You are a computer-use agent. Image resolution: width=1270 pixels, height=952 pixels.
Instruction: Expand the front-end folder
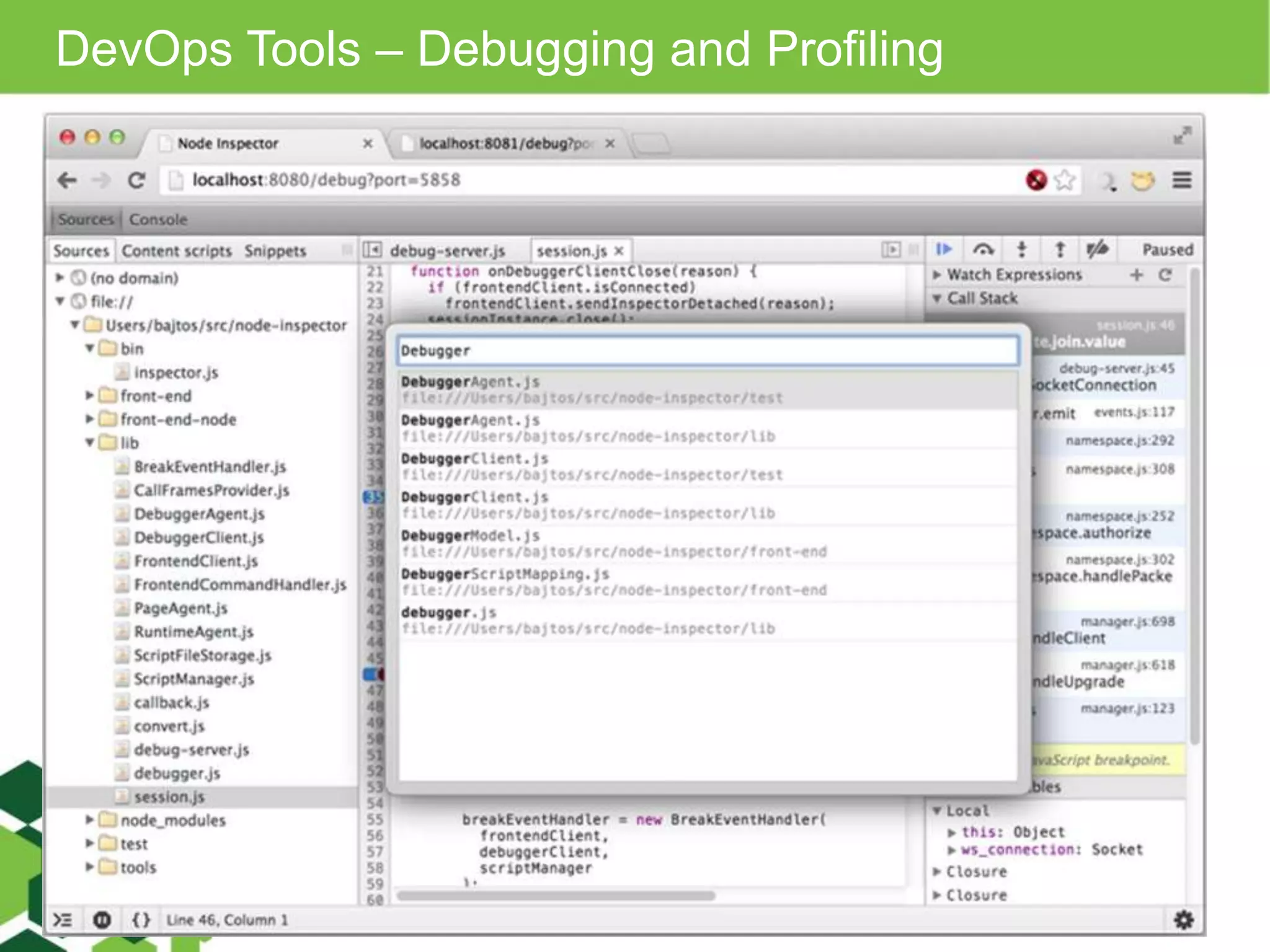[x=90, y=395]
